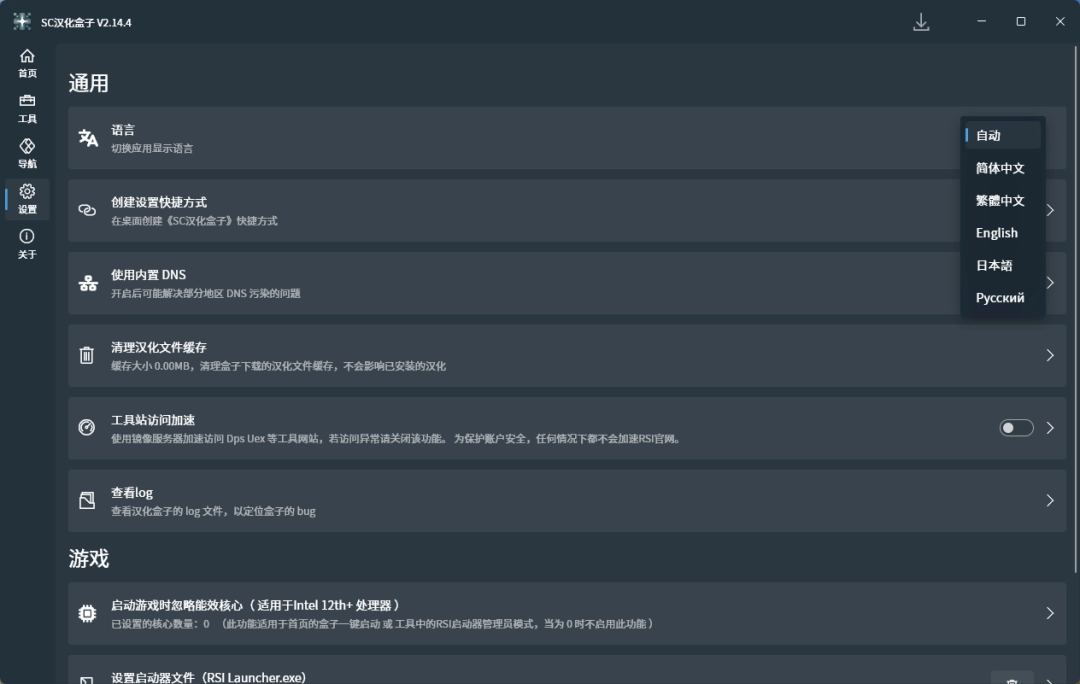
Task: Expand chevron on 清理汉化文件缓存 row
Action: (1049, 355)
